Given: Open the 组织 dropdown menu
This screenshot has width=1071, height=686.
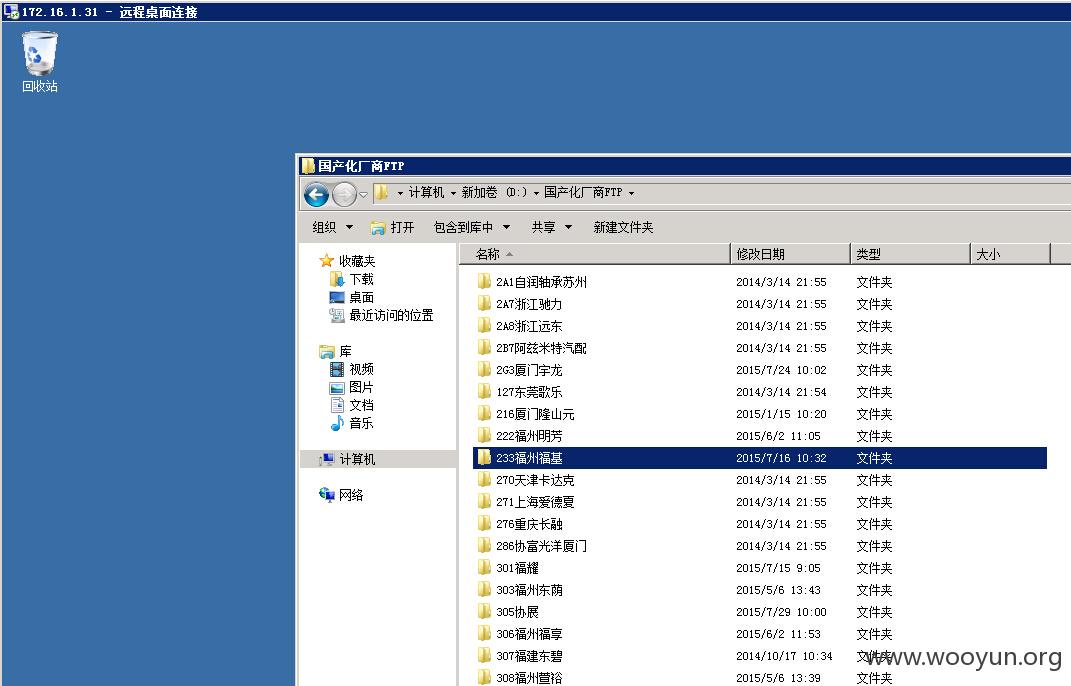Looking at the screenshot, I should [333, 227].
